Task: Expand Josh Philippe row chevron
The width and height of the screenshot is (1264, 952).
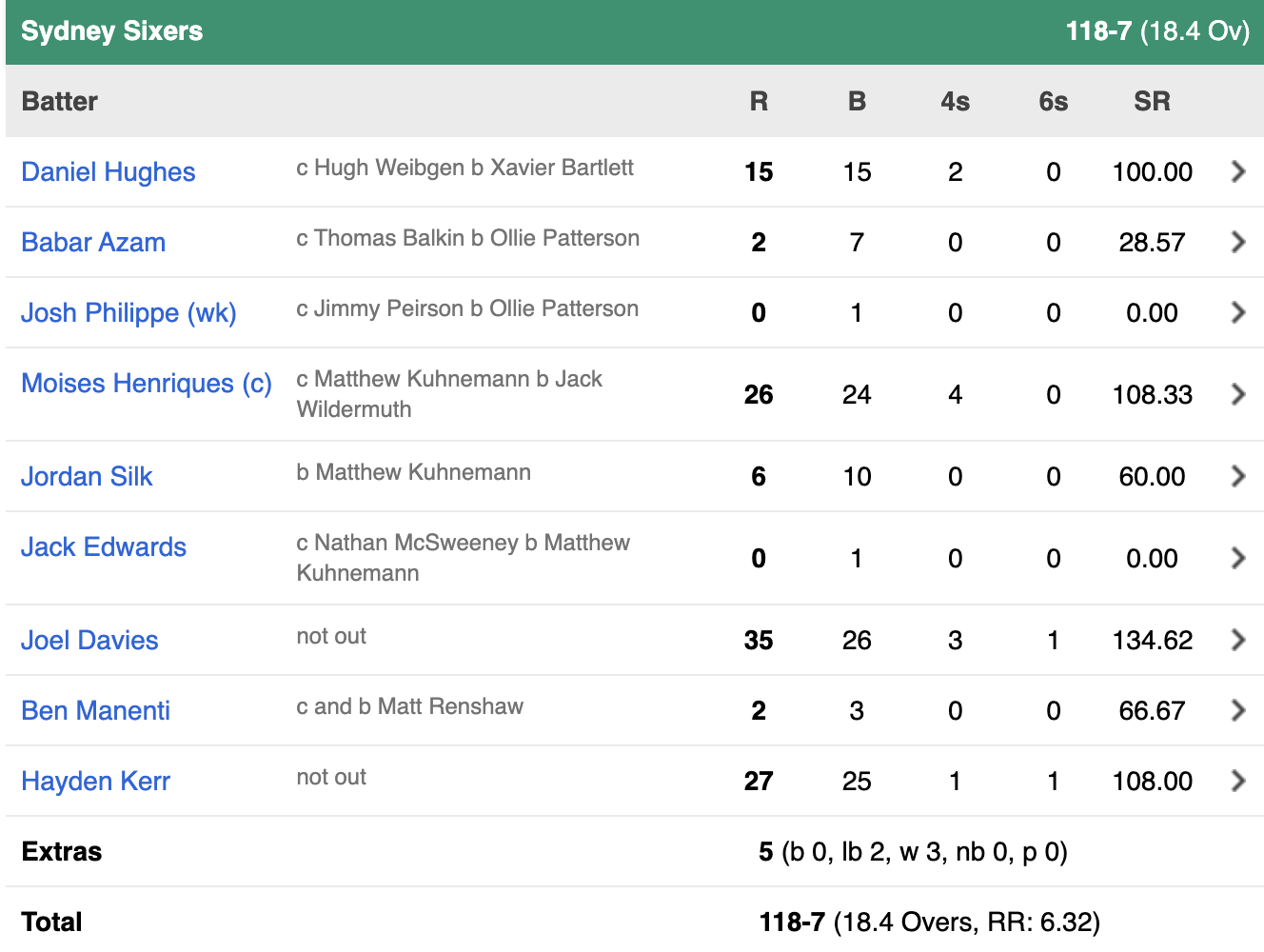Action: click(x=1238, y=312)
